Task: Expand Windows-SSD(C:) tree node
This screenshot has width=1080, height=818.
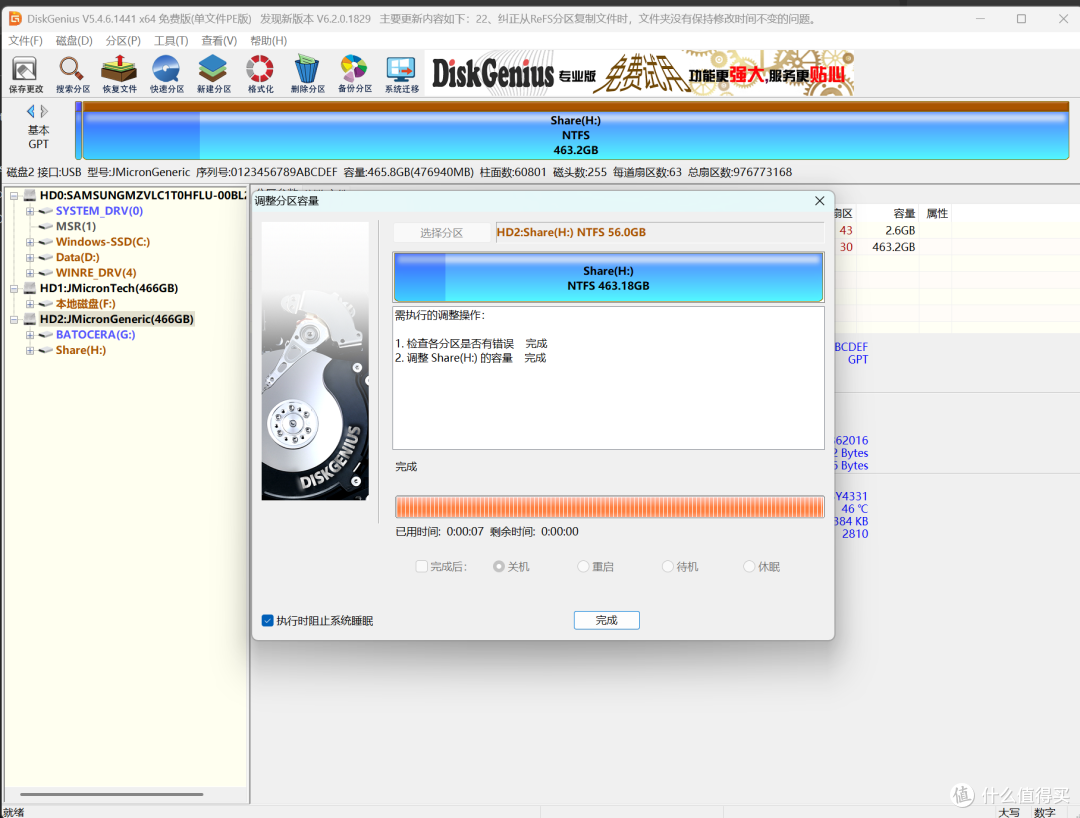Action: (x=30, y=242)
